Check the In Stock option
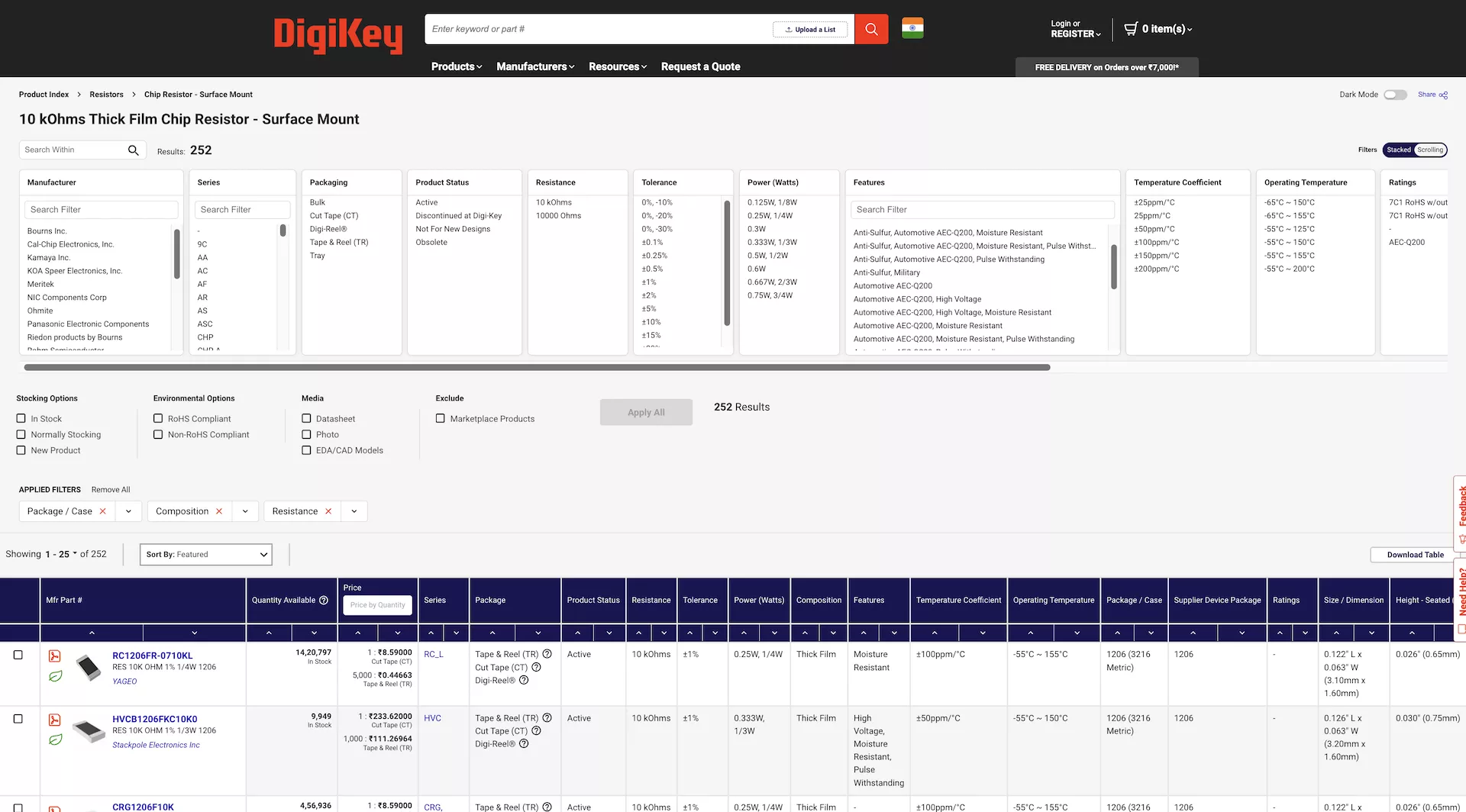 click(21, 419)
